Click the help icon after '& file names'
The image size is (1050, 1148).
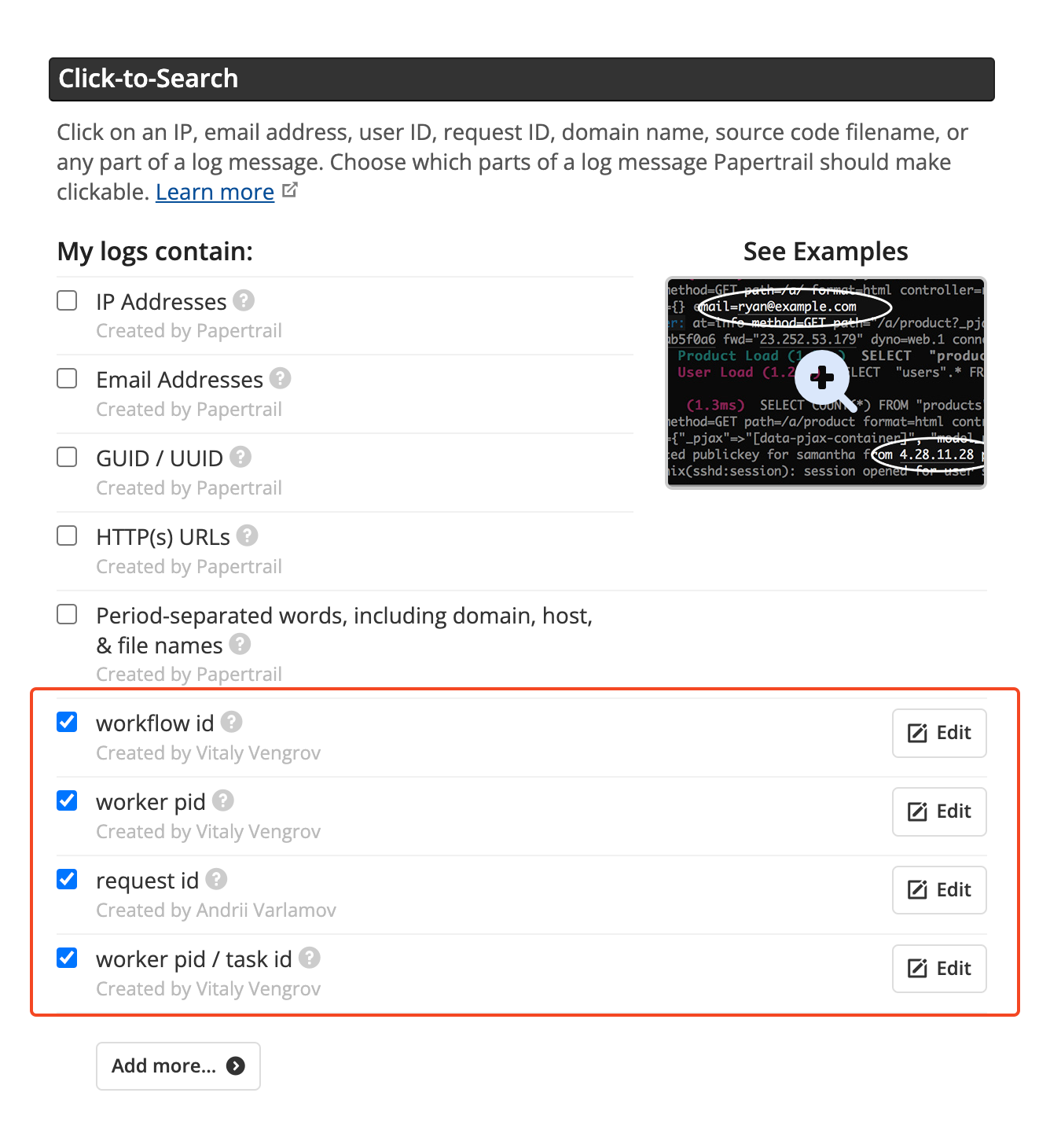pos(240,644)
